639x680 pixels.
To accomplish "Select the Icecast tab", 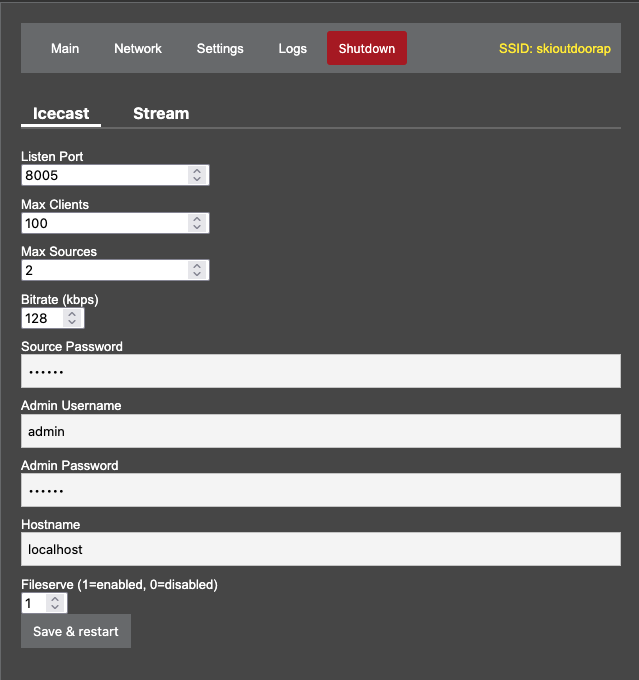I will click(x=61, y=113).
